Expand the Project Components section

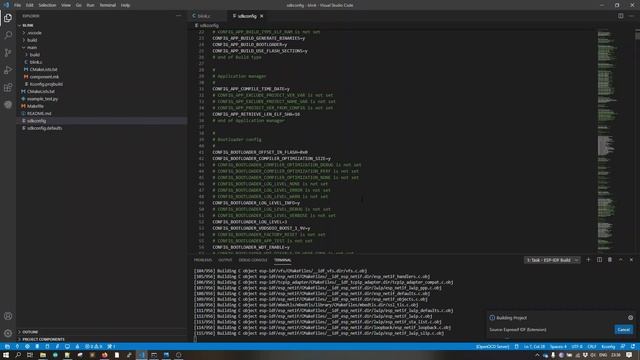[102, 339]
